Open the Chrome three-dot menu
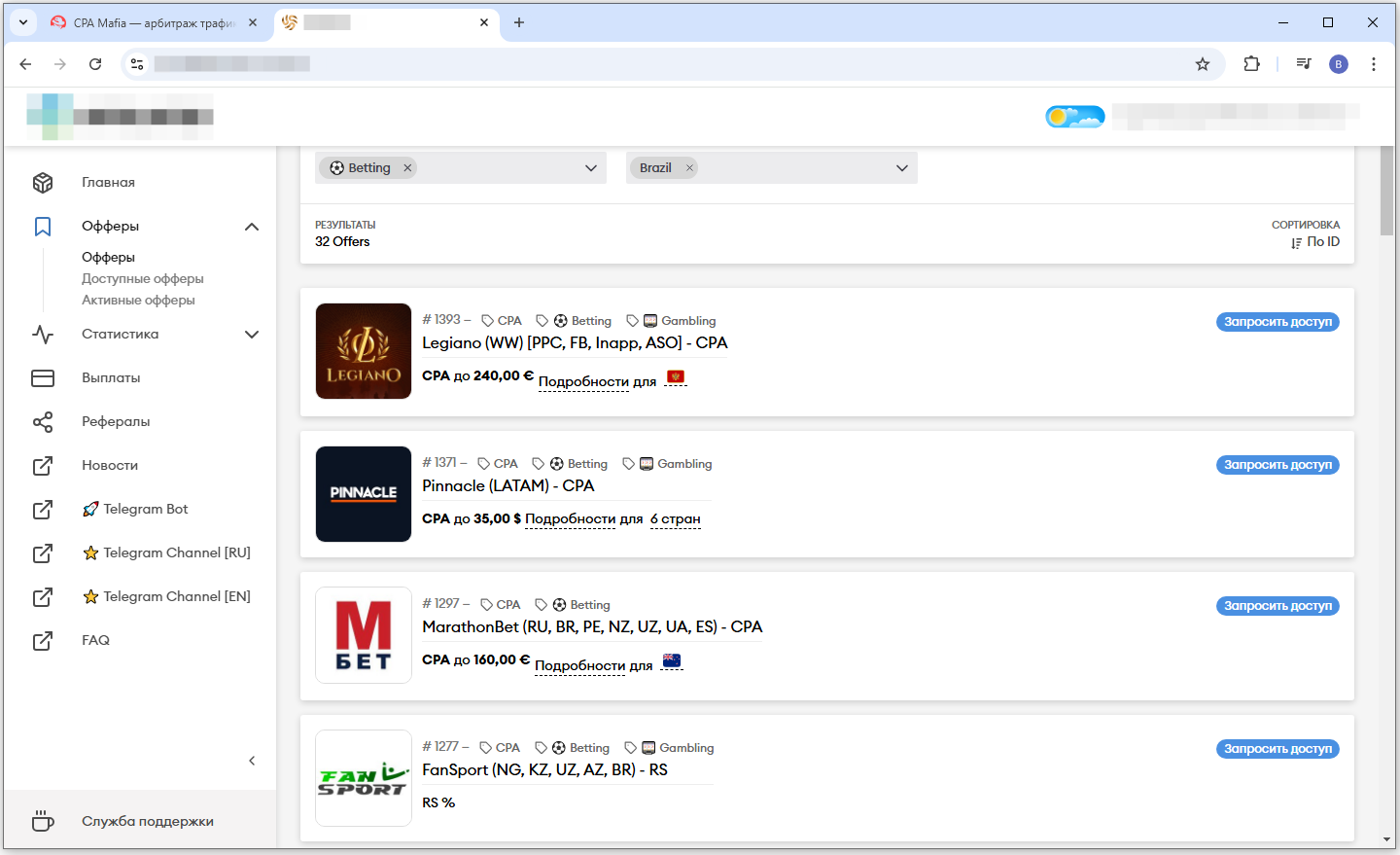This screenshot has height=855, width=1400. click(x=1374, y=64)
